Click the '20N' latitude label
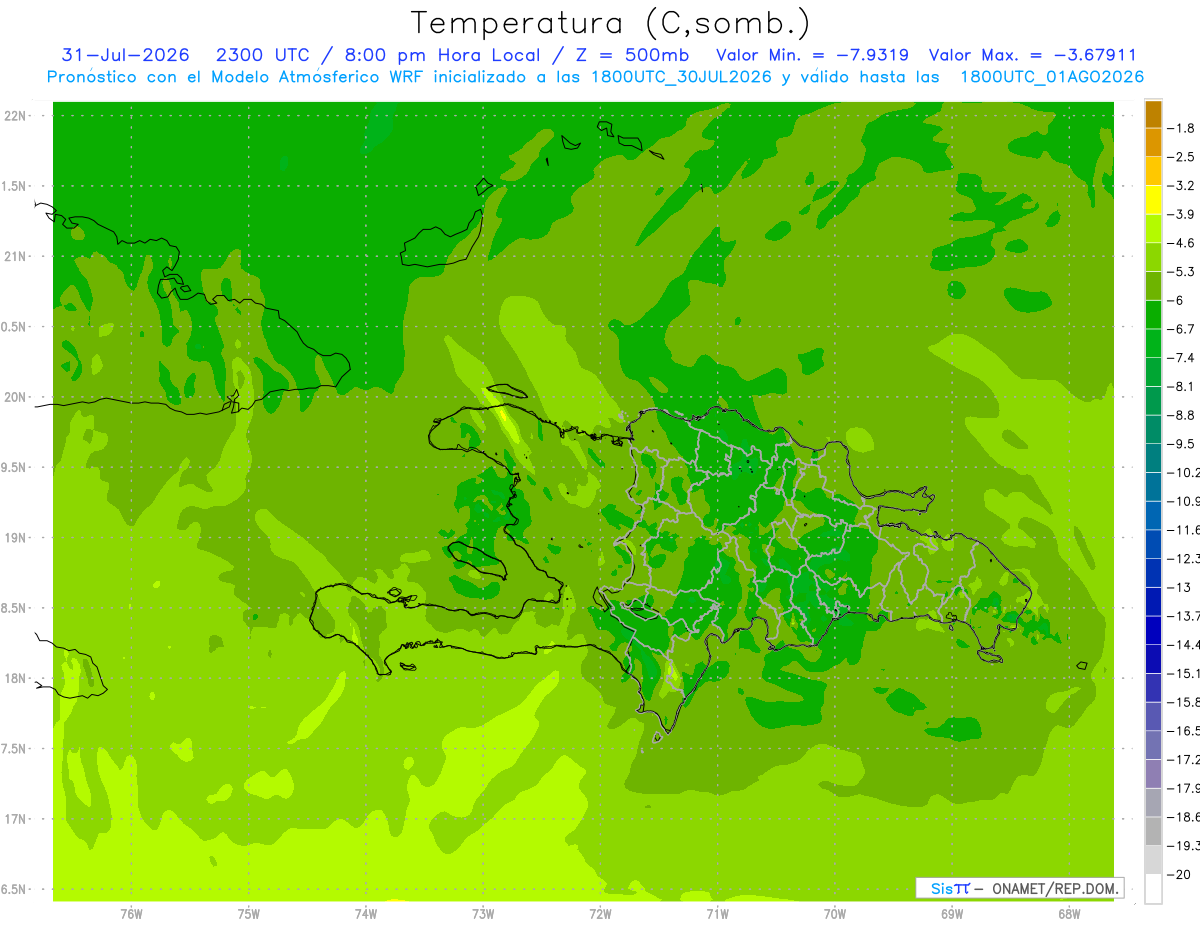The image size is (1200, 927). [15, 397]
